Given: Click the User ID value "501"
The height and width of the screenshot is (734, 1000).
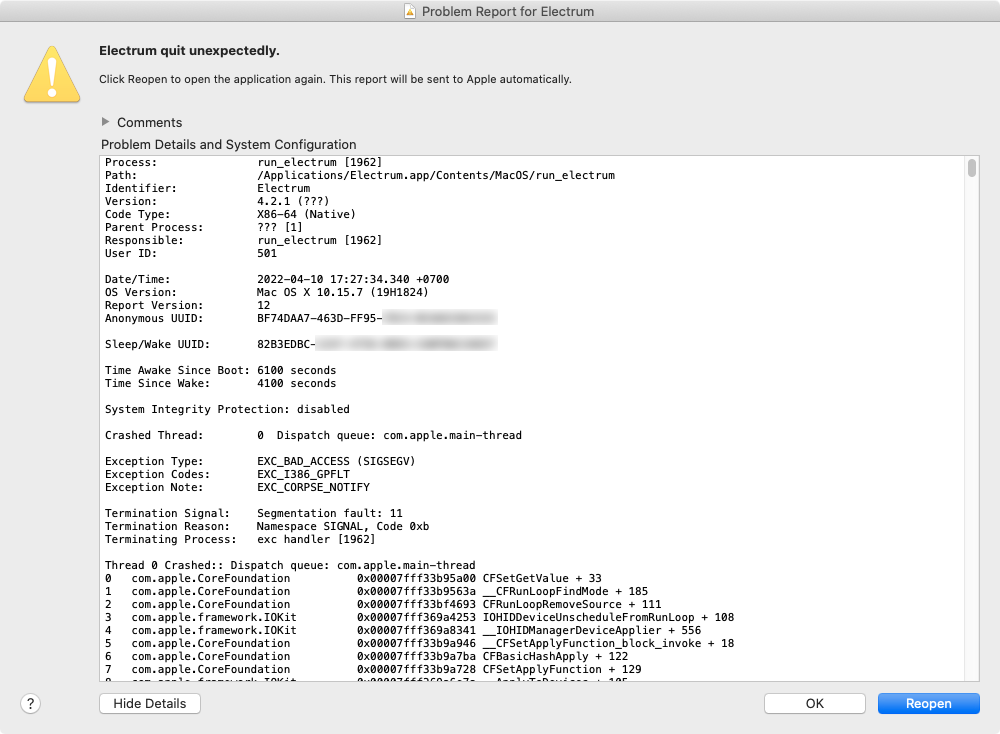Looking at the screenshot, I should coord(267,253).
